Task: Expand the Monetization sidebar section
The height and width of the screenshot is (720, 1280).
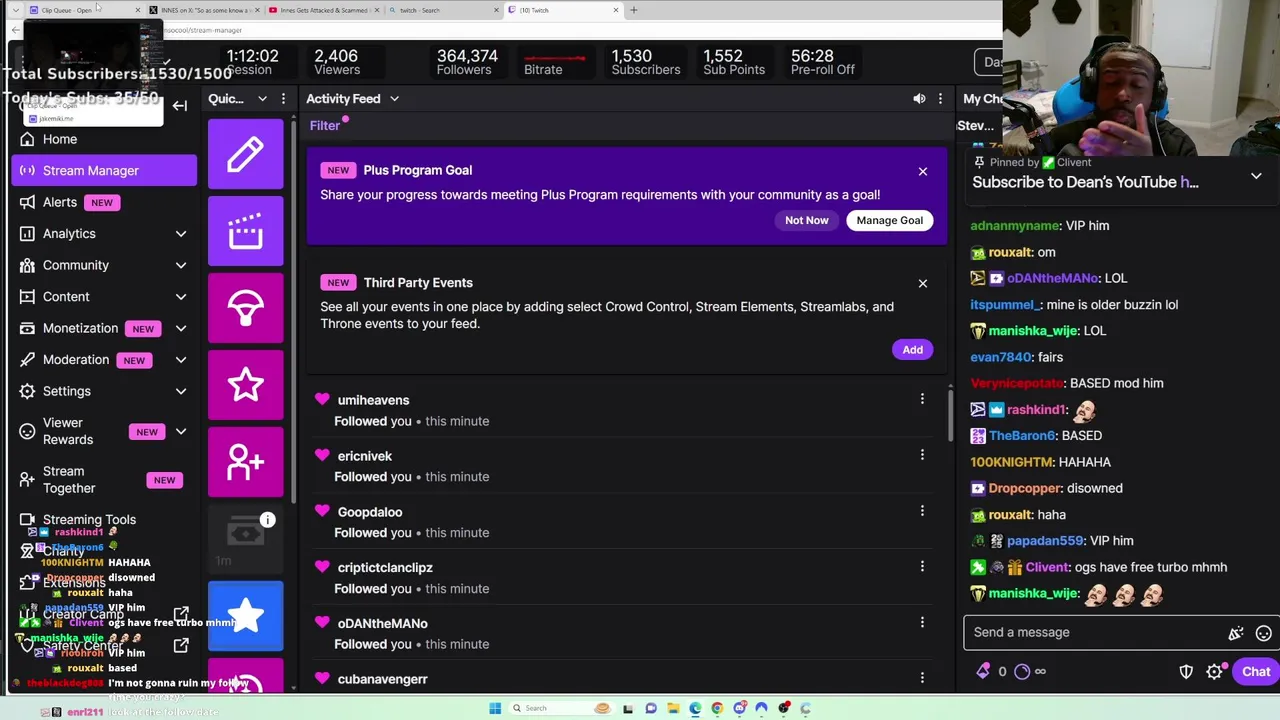Action: click(181, 328)
